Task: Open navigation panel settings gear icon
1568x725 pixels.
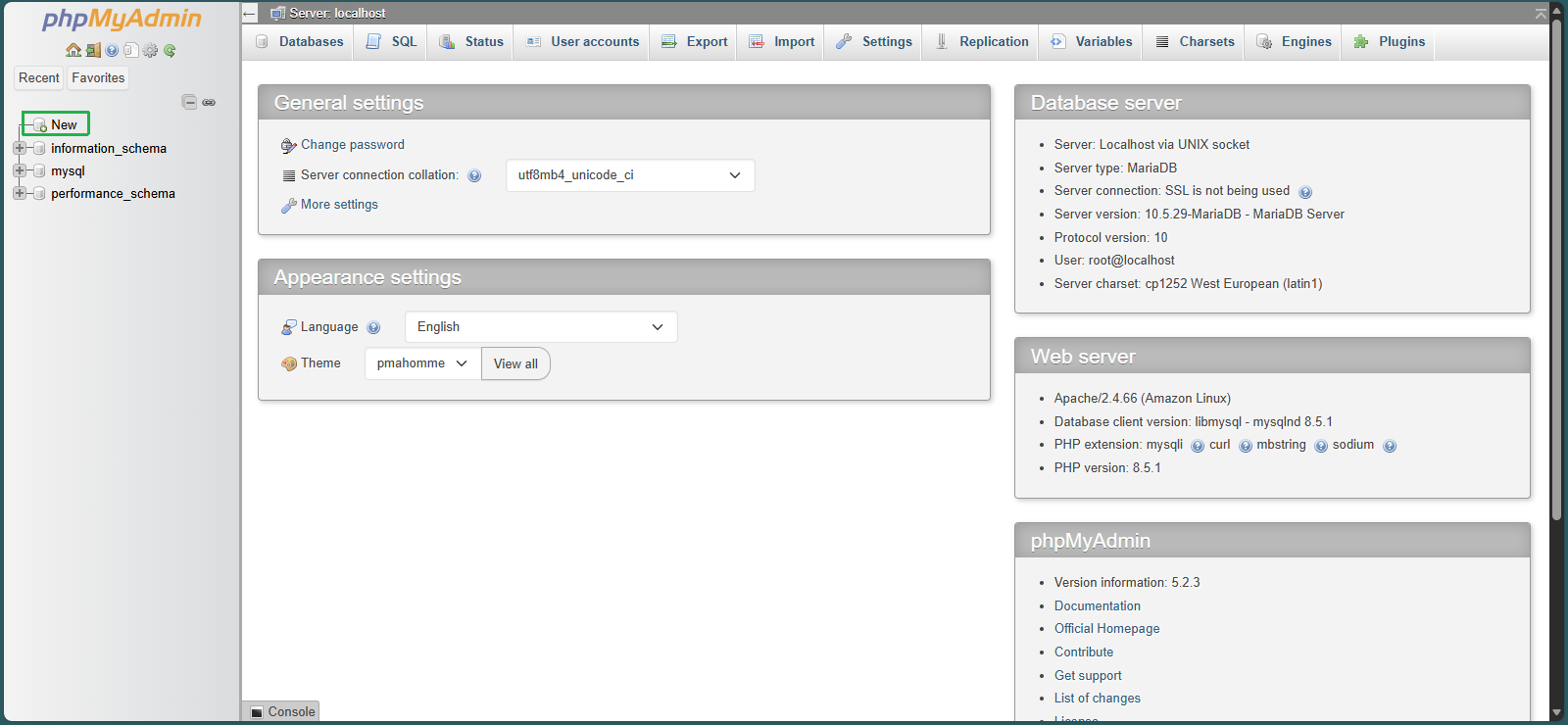Action: (150, 50)
